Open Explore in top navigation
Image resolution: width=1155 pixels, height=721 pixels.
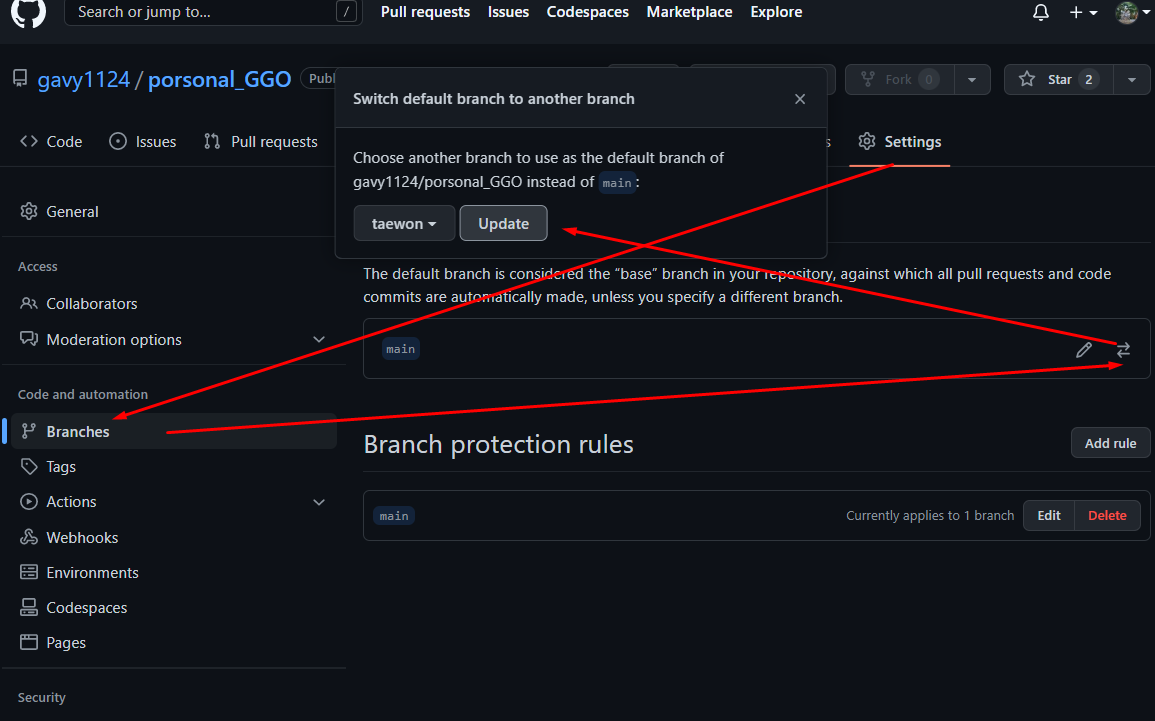pos(776,12)
